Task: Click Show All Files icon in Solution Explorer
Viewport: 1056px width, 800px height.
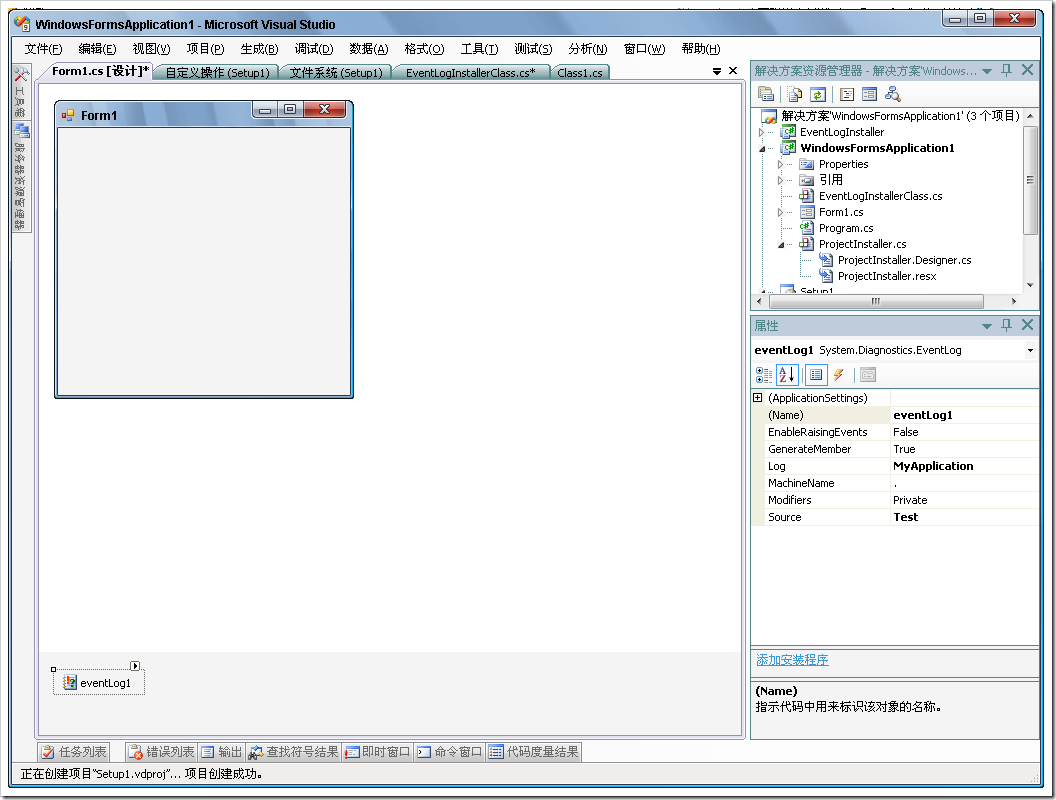Action: [795, 94]
